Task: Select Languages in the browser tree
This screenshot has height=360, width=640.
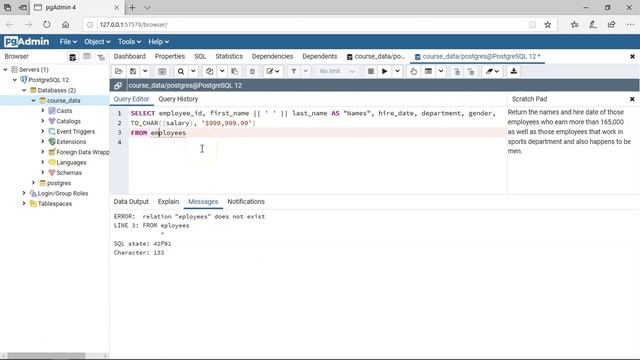Action: pyautogui.click(x=71, y=162)
